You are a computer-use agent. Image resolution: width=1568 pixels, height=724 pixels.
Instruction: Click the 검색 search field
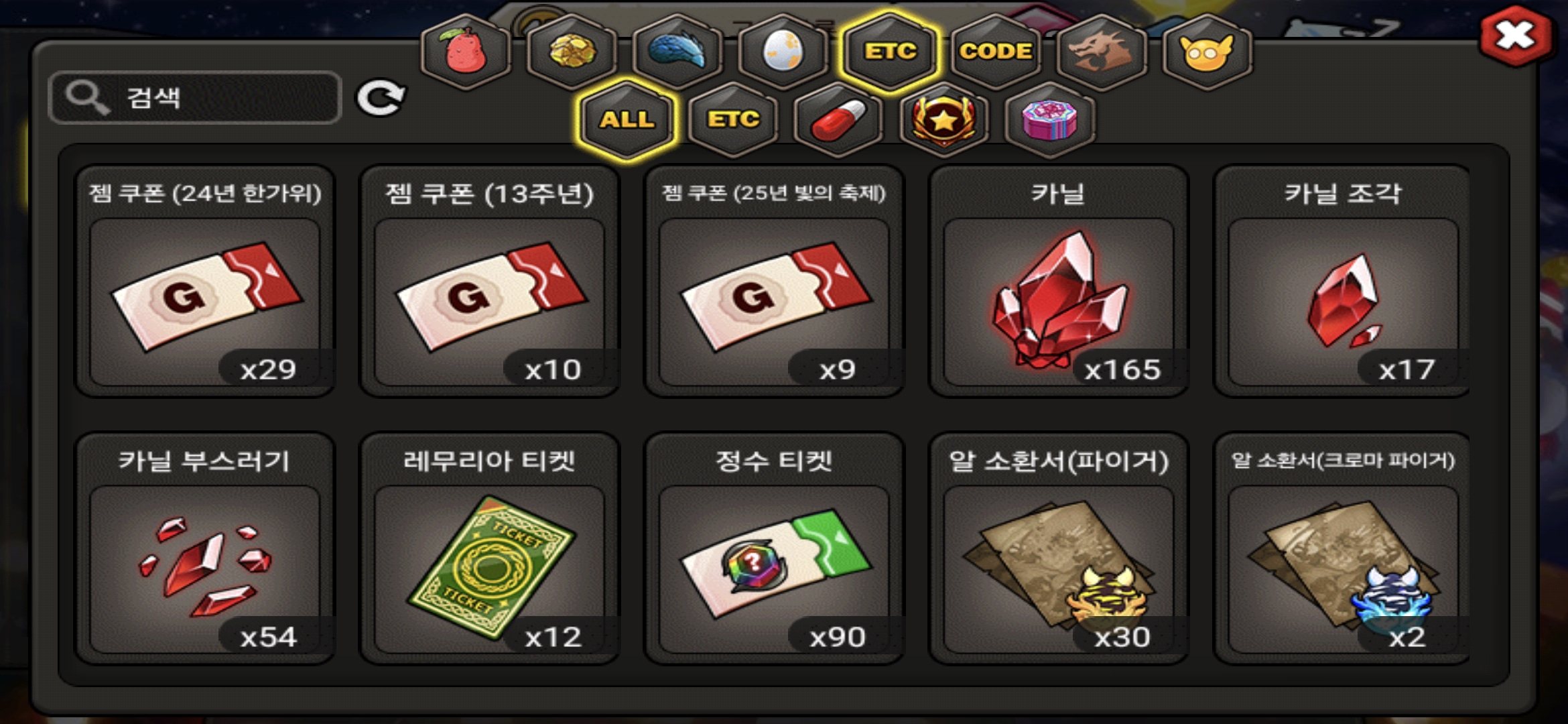195,98
